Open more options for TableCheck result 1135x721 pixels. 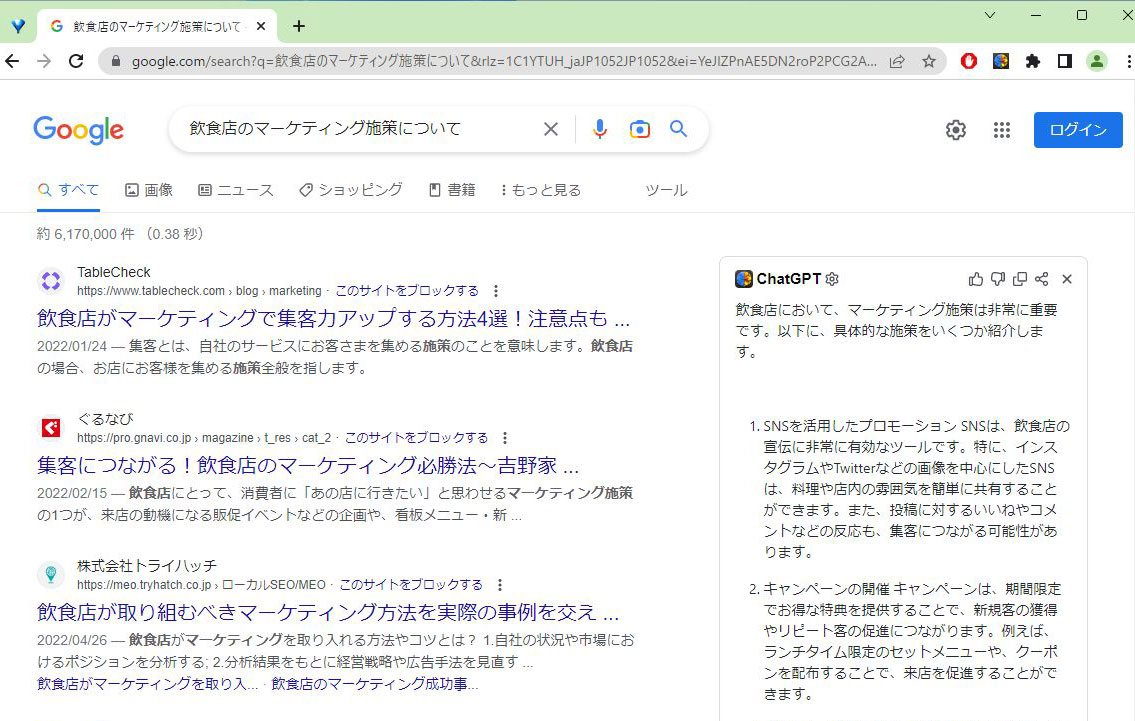[496, 291]
